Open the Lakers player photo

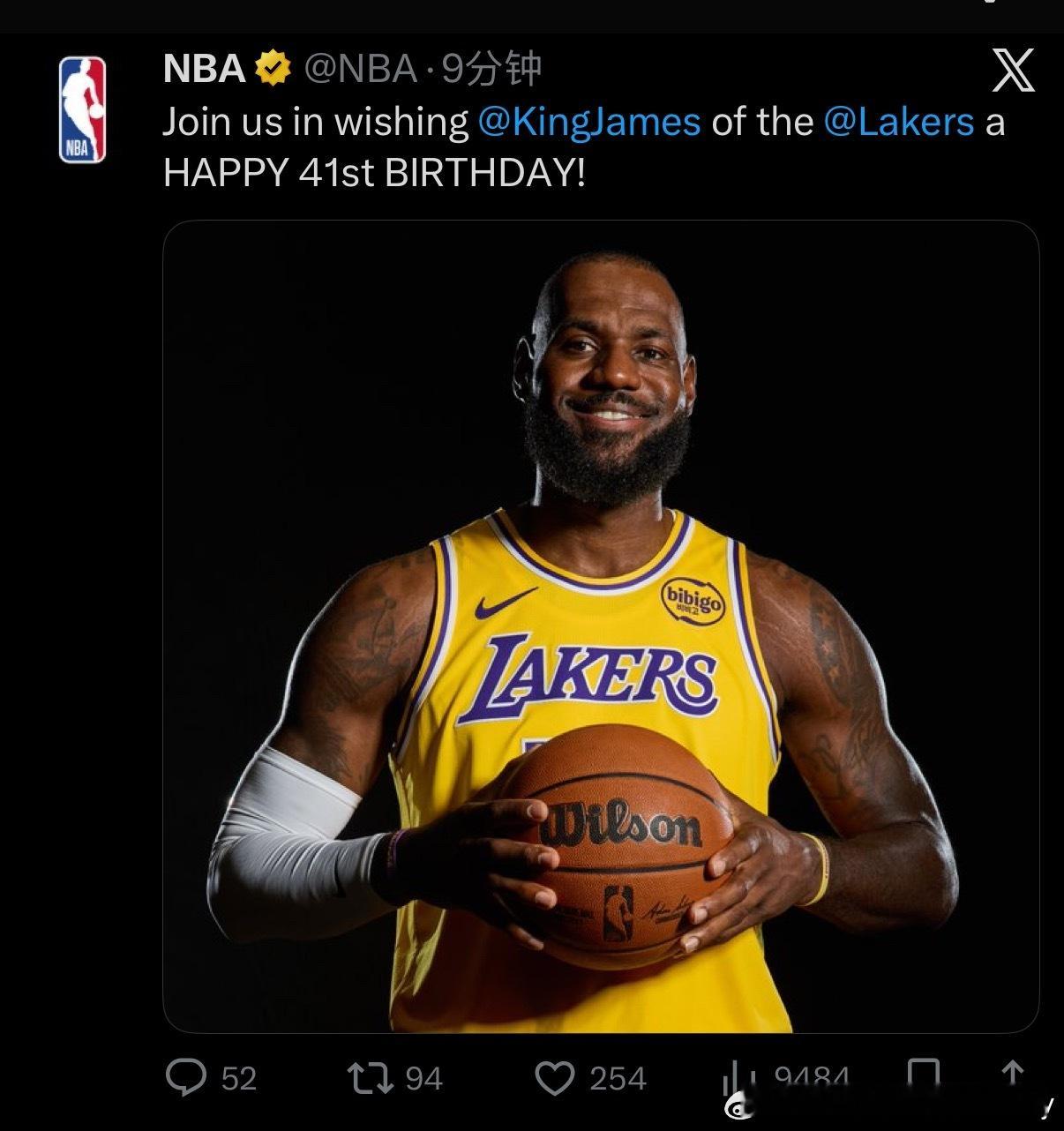coord(601,625)
